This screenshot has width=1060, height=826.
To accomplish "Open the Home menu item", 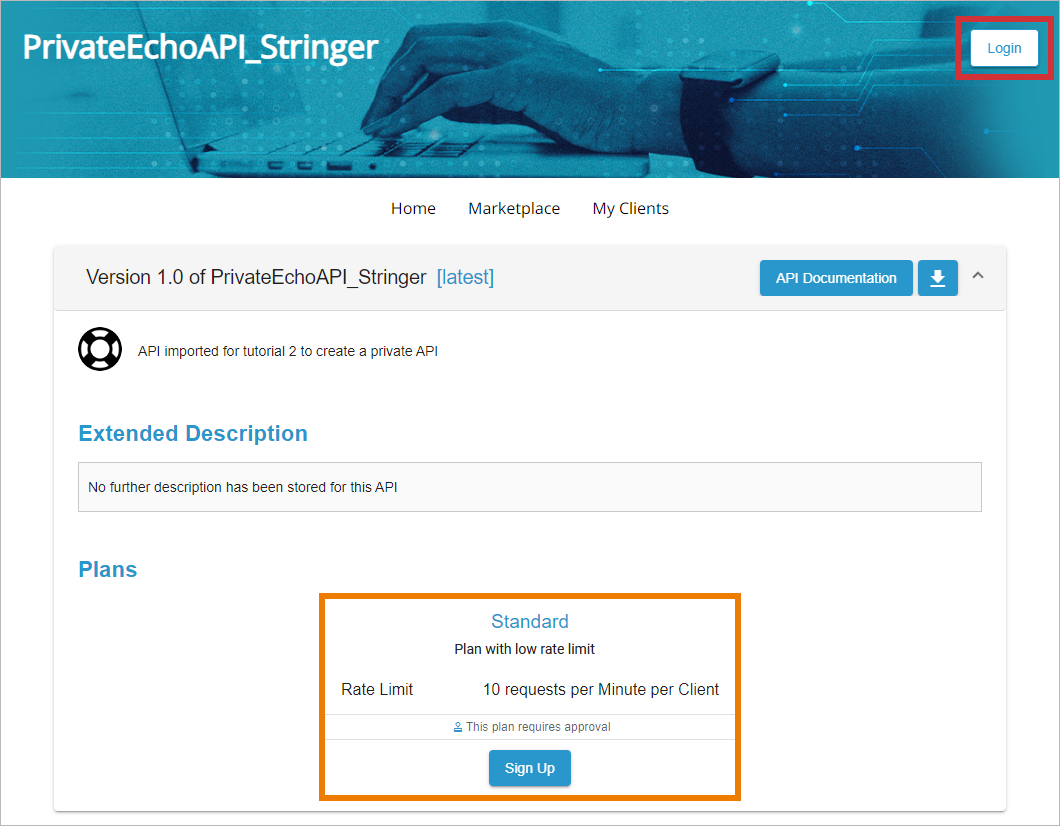I will (413, 208).
